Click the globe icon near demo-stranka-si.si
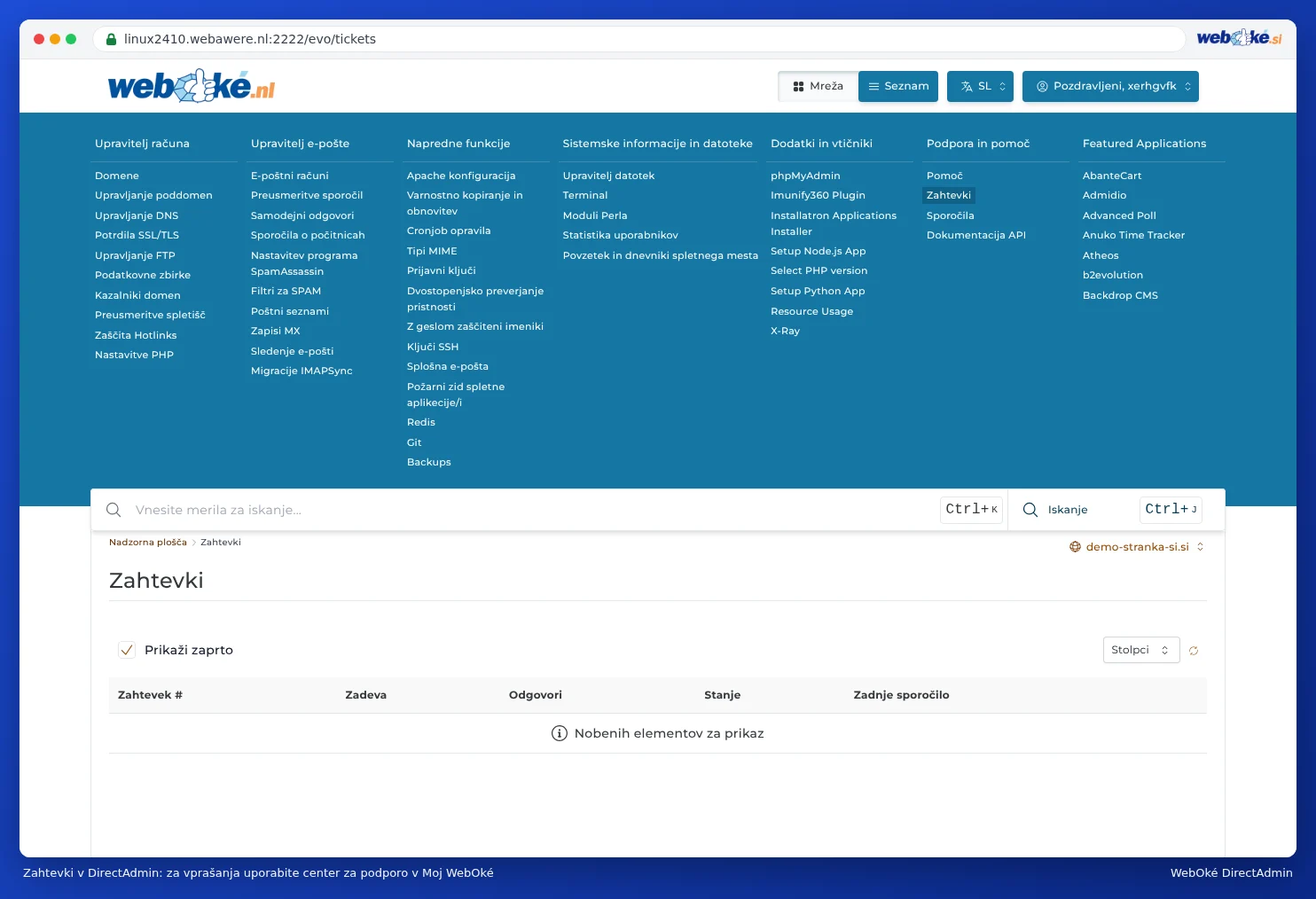The image size is (1316, 899). coord(1075,547)
